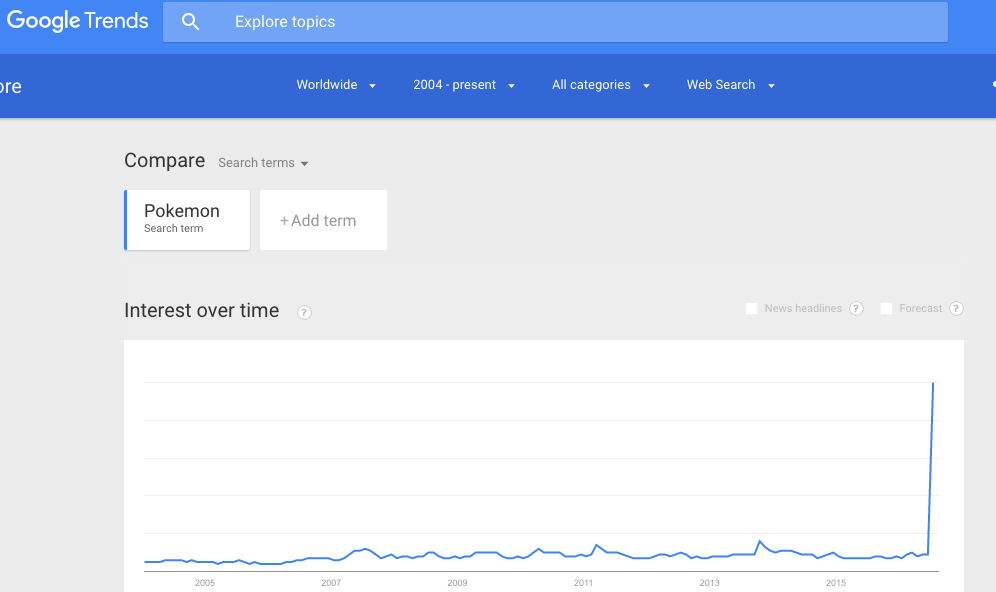Open the Worldwide region dropdown
The image size is (996, 592).
pyautogui.click(x=336, y=85)
